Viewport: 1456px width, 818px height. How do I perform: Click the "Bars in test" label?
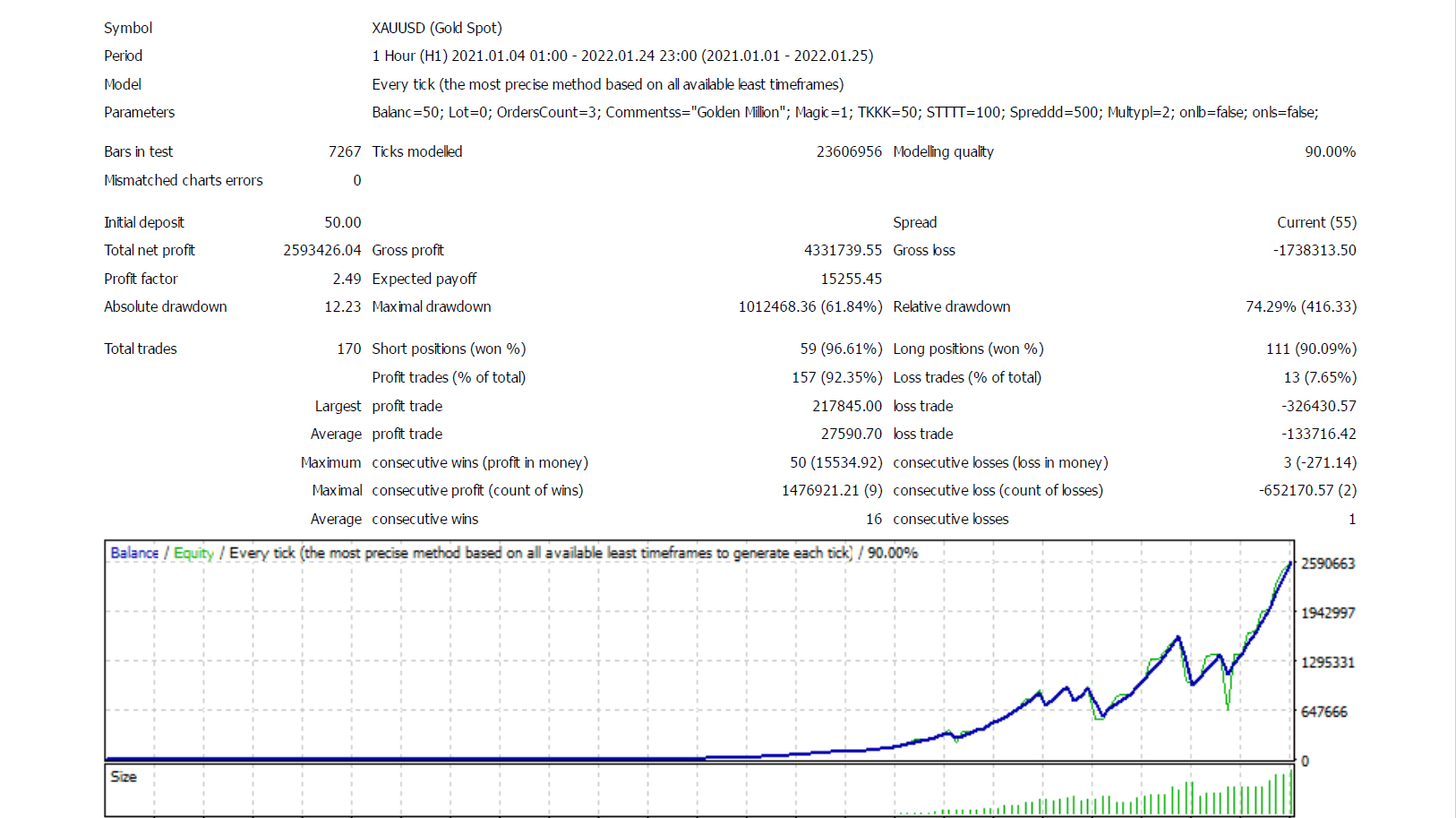click(138, 151)
